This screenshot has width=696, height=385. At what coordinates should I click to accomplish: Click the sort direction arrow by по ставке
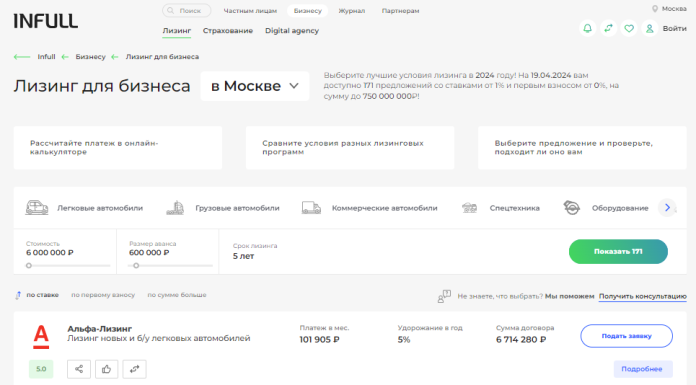pos(18,295)
